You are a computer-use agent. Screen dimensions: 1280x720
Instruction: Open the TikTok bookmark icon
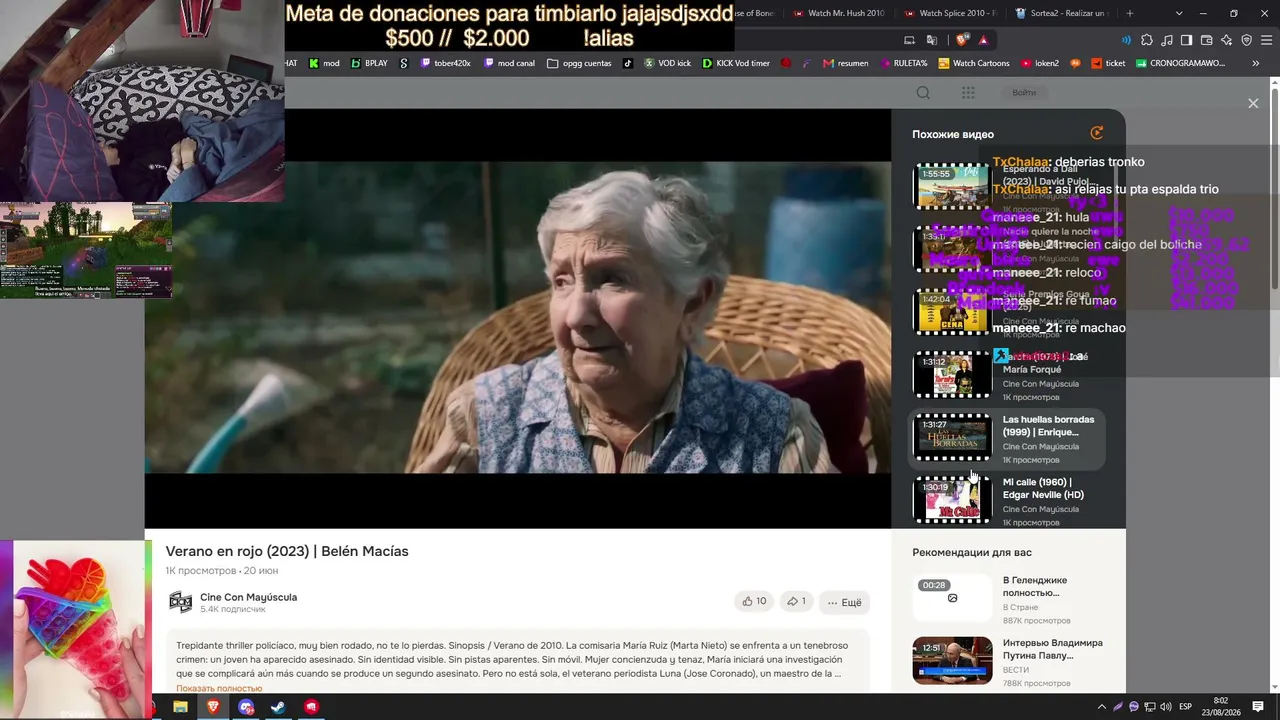pos(628,63)
